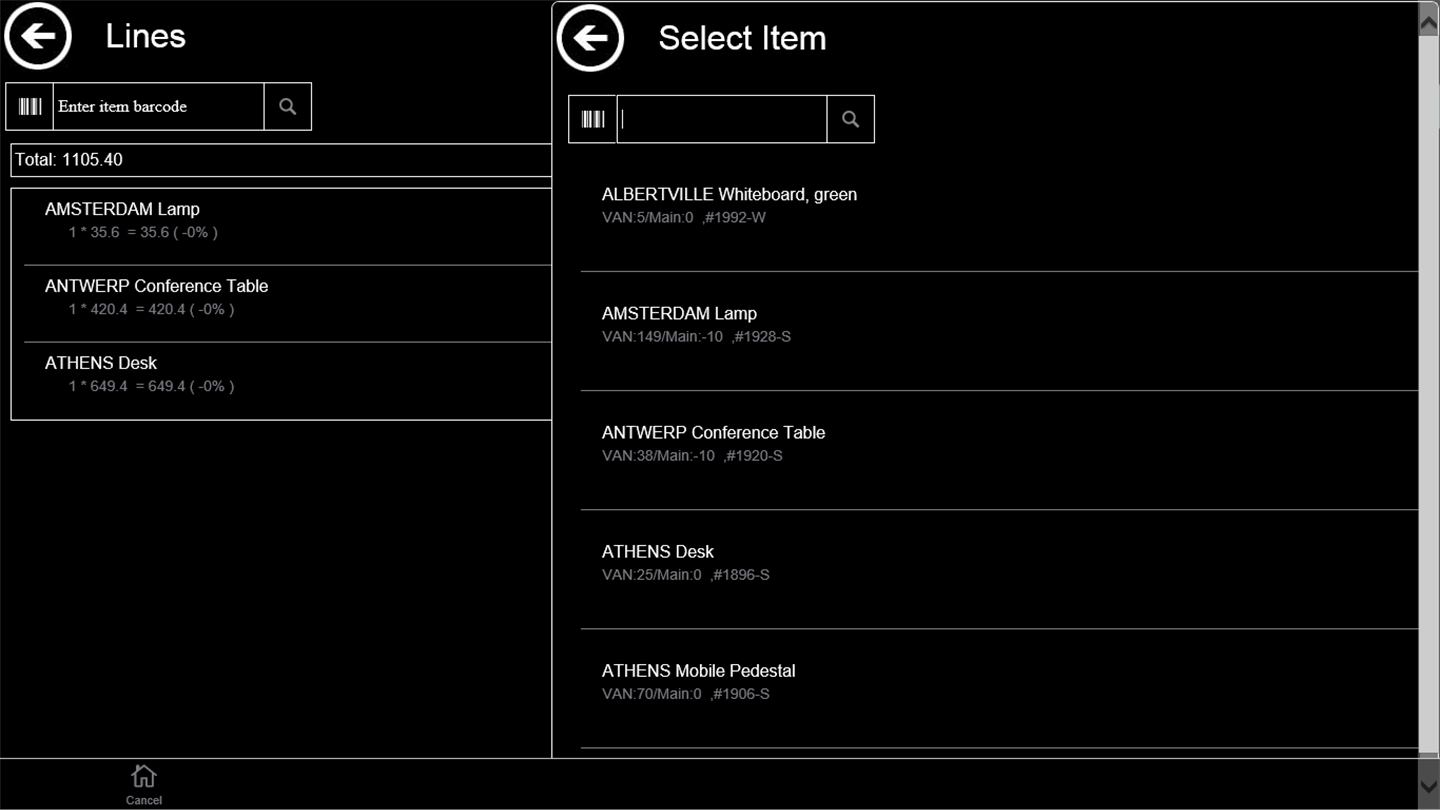The image size is (1440, 810).
Task: Go back from the Lines screen
Action: click(38, 37)
